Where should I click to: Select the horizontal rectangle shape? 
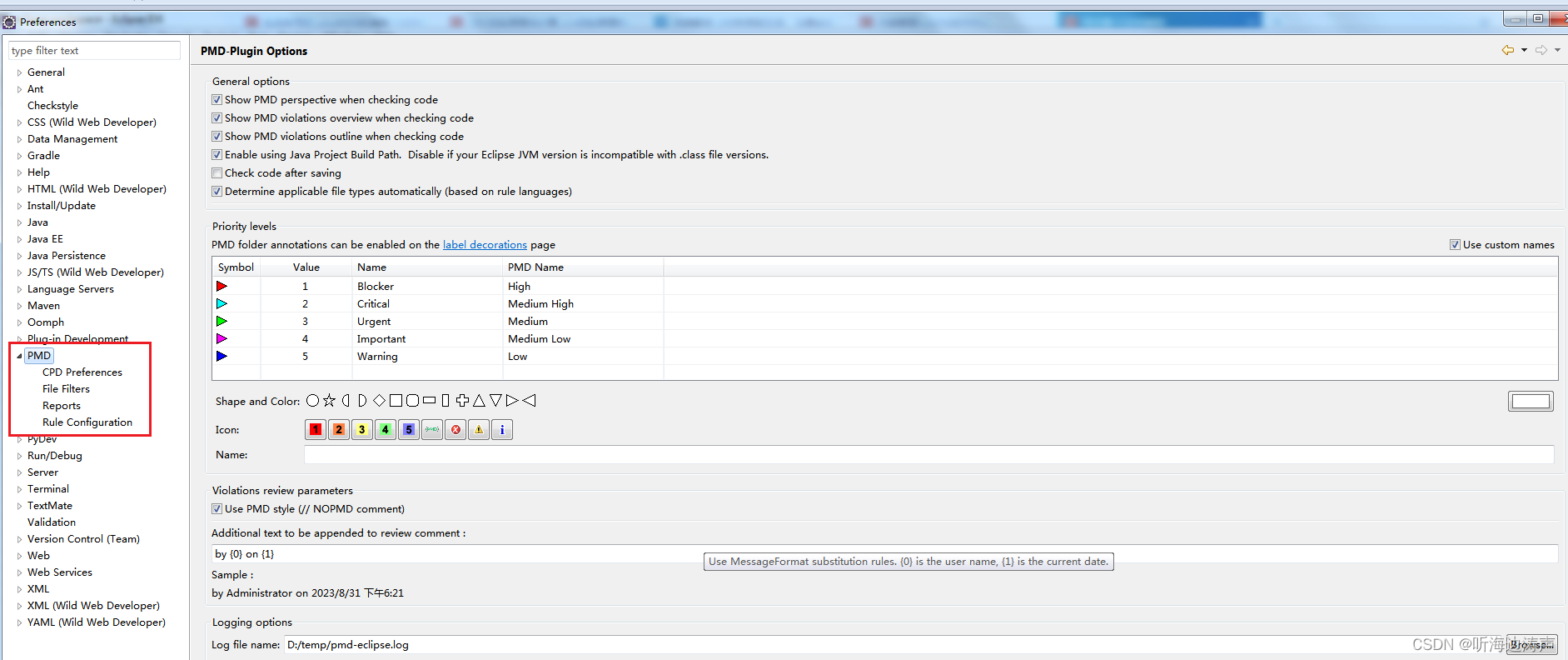[429, 401]
